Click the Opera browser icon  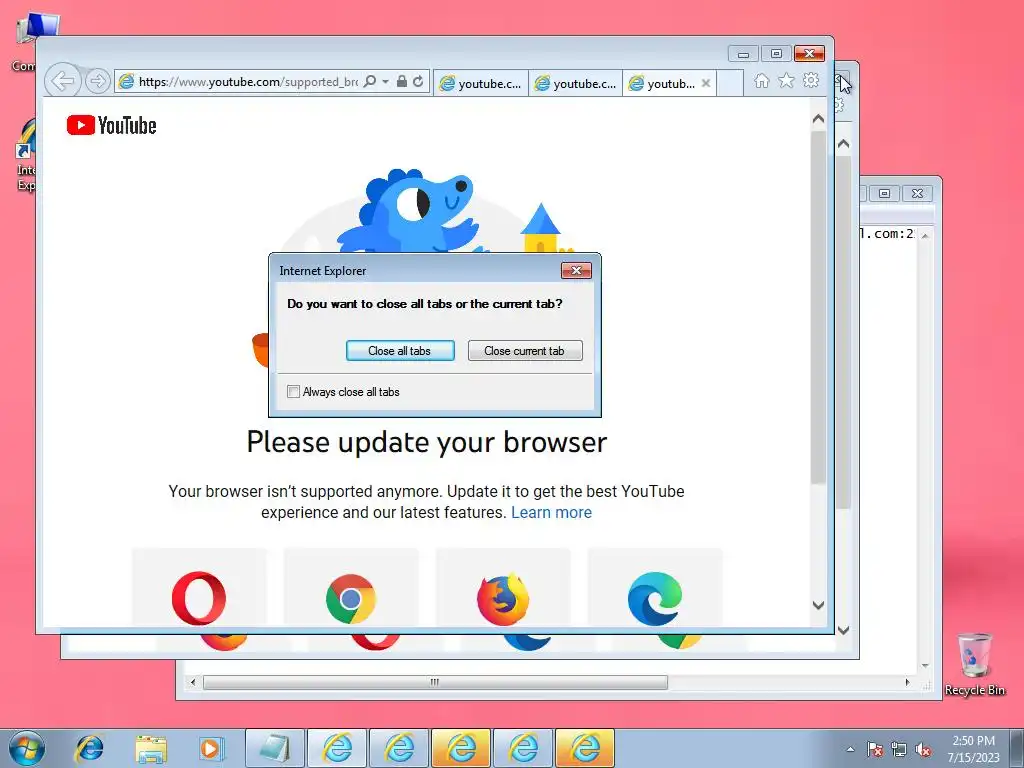pyautogui.click(x=199, y=598)
